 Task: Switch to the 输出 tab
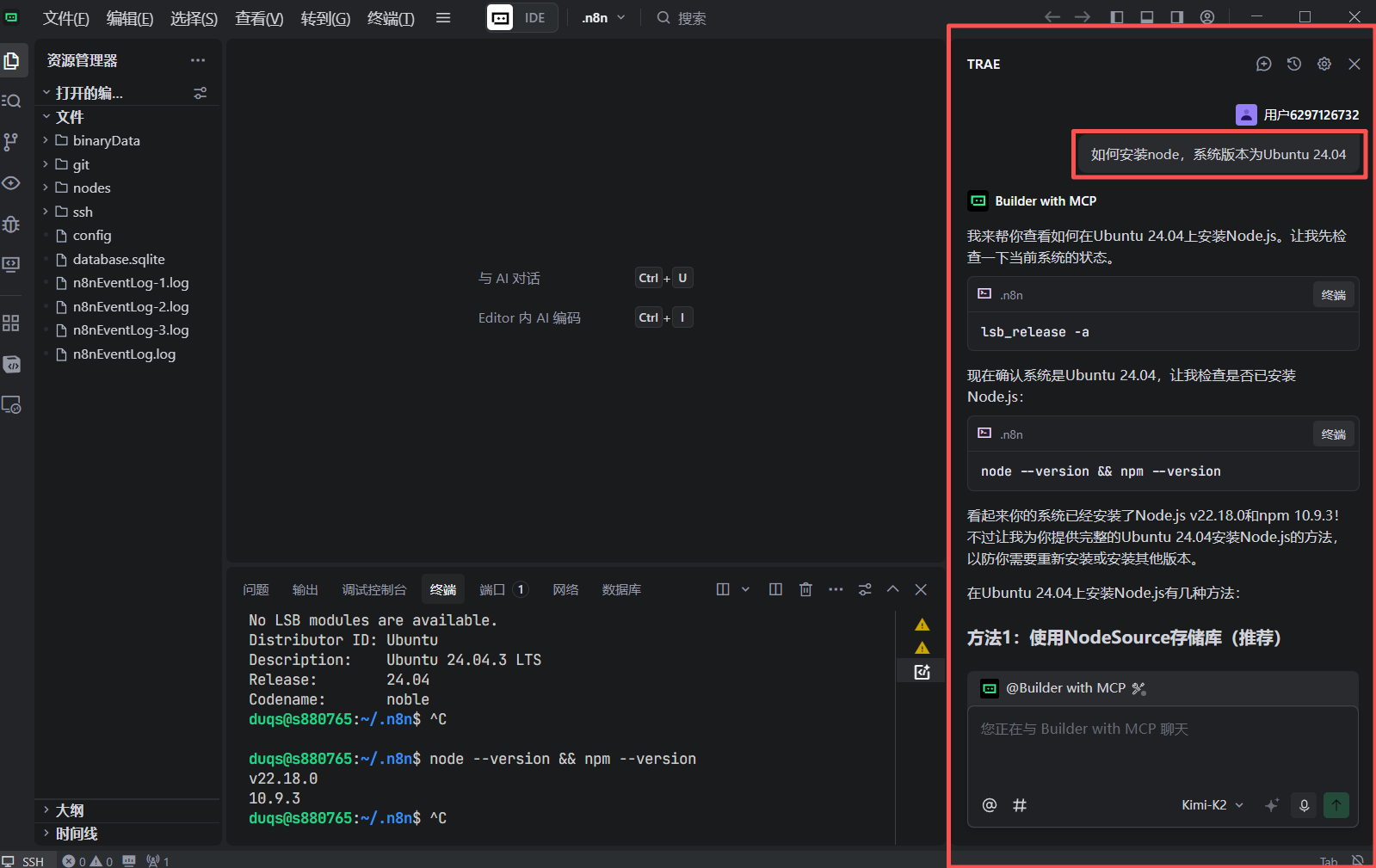[305, 589]
